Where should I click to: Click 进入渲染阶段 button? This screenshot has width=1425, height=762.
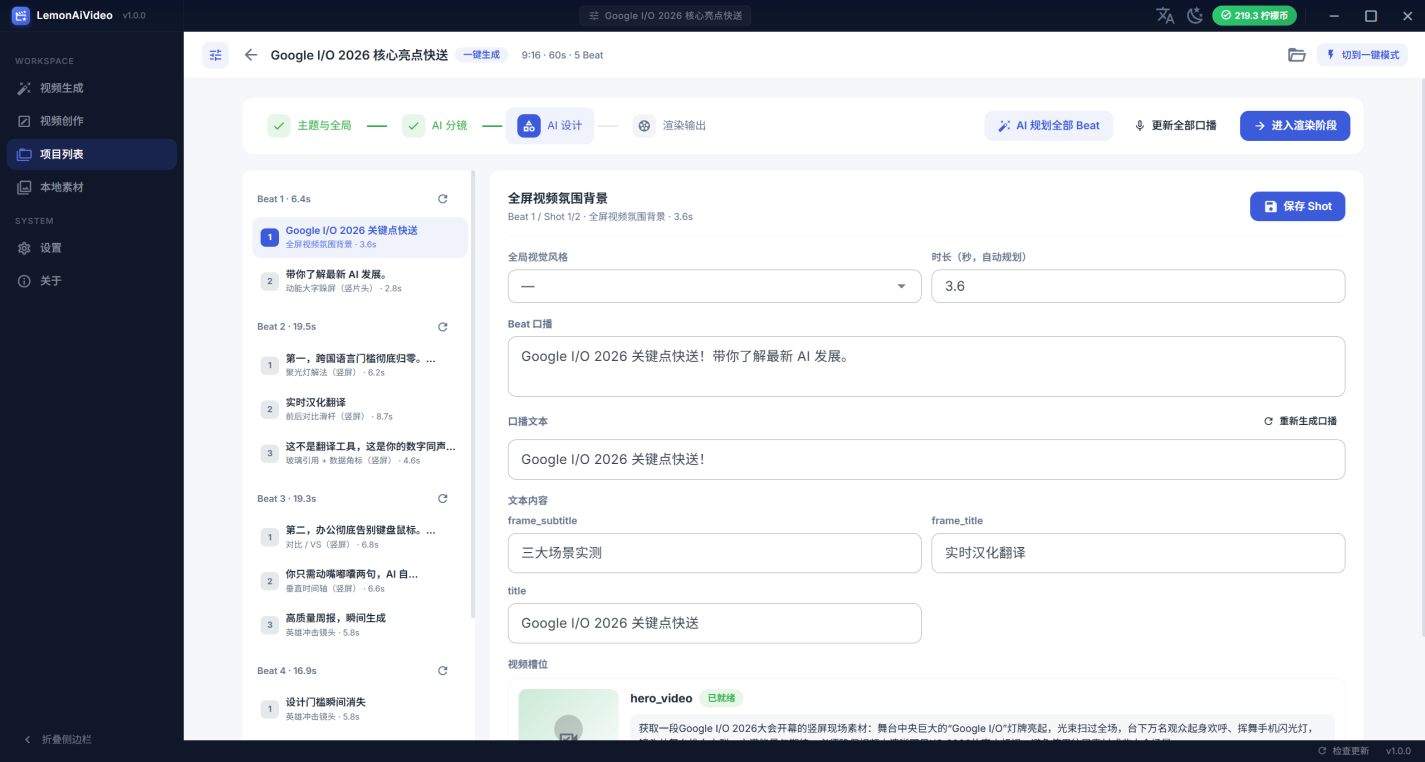coord(1295,126)
